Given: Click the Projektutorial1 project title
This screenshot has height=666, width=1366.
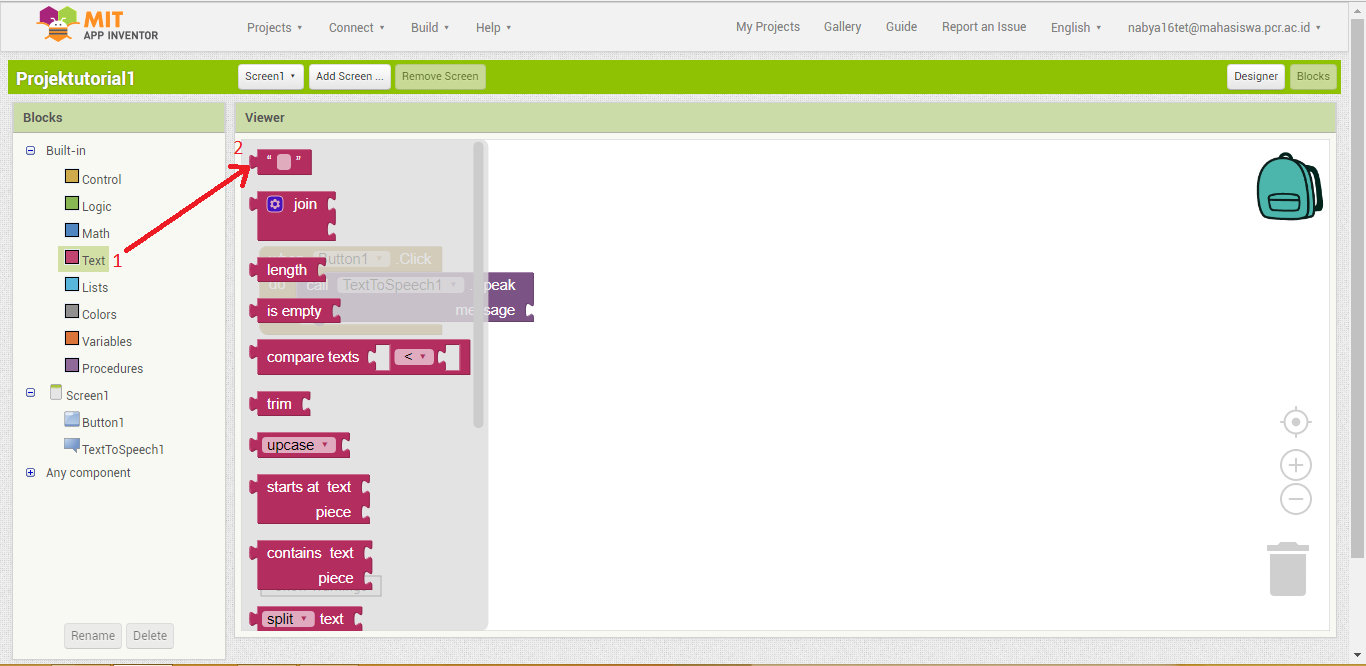Looking at the screenshot, I should coord(76,78).
